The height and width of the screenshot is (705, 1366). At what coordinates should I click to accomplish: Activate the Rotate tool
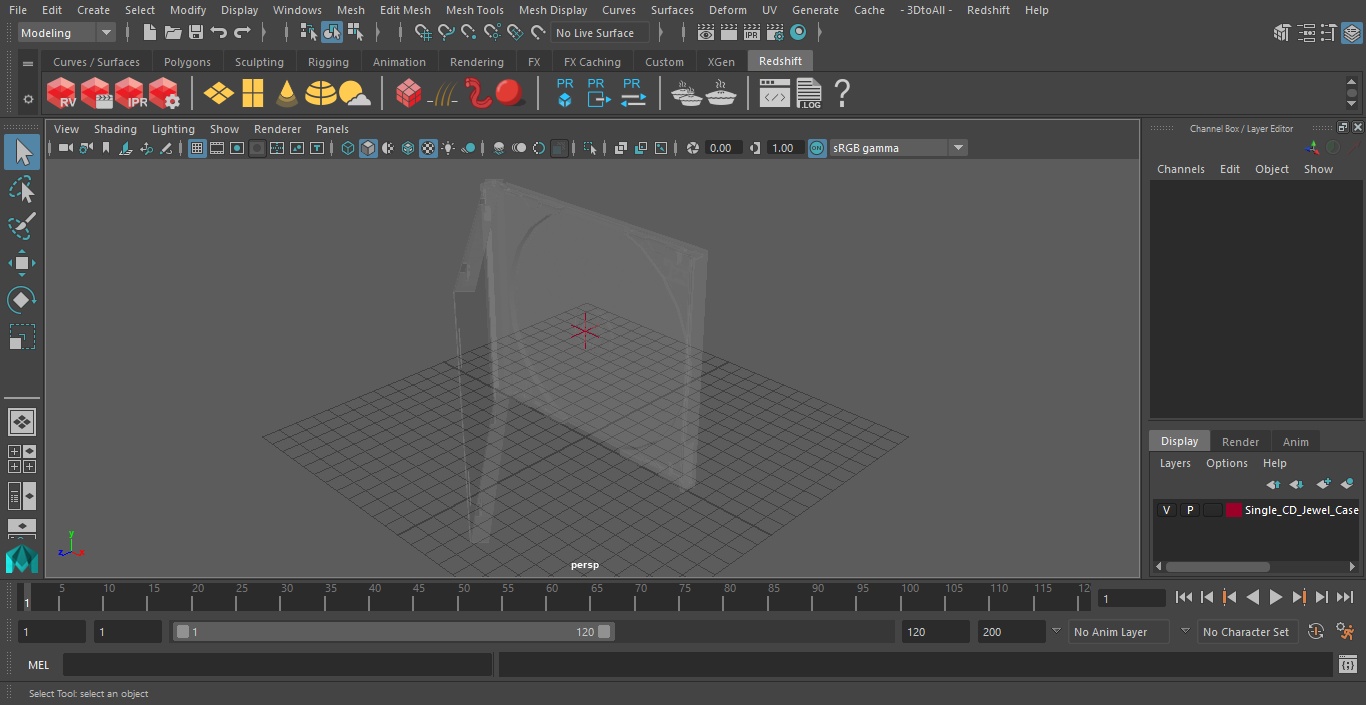pos(21,300)
